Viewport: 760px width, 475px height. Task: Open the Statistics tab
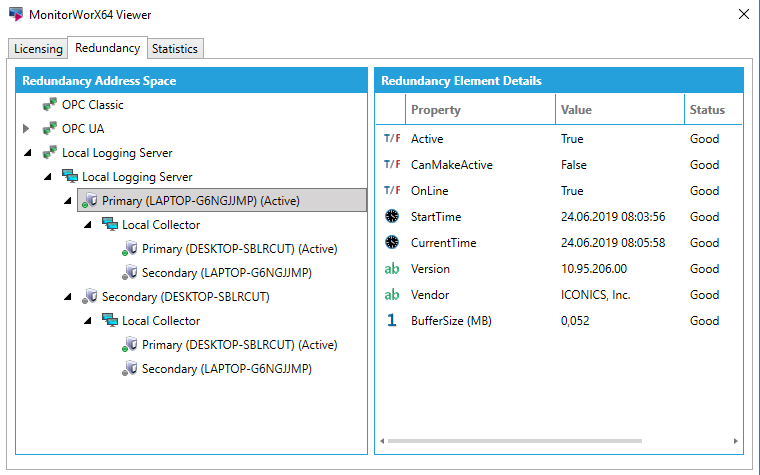coord(175,49)
